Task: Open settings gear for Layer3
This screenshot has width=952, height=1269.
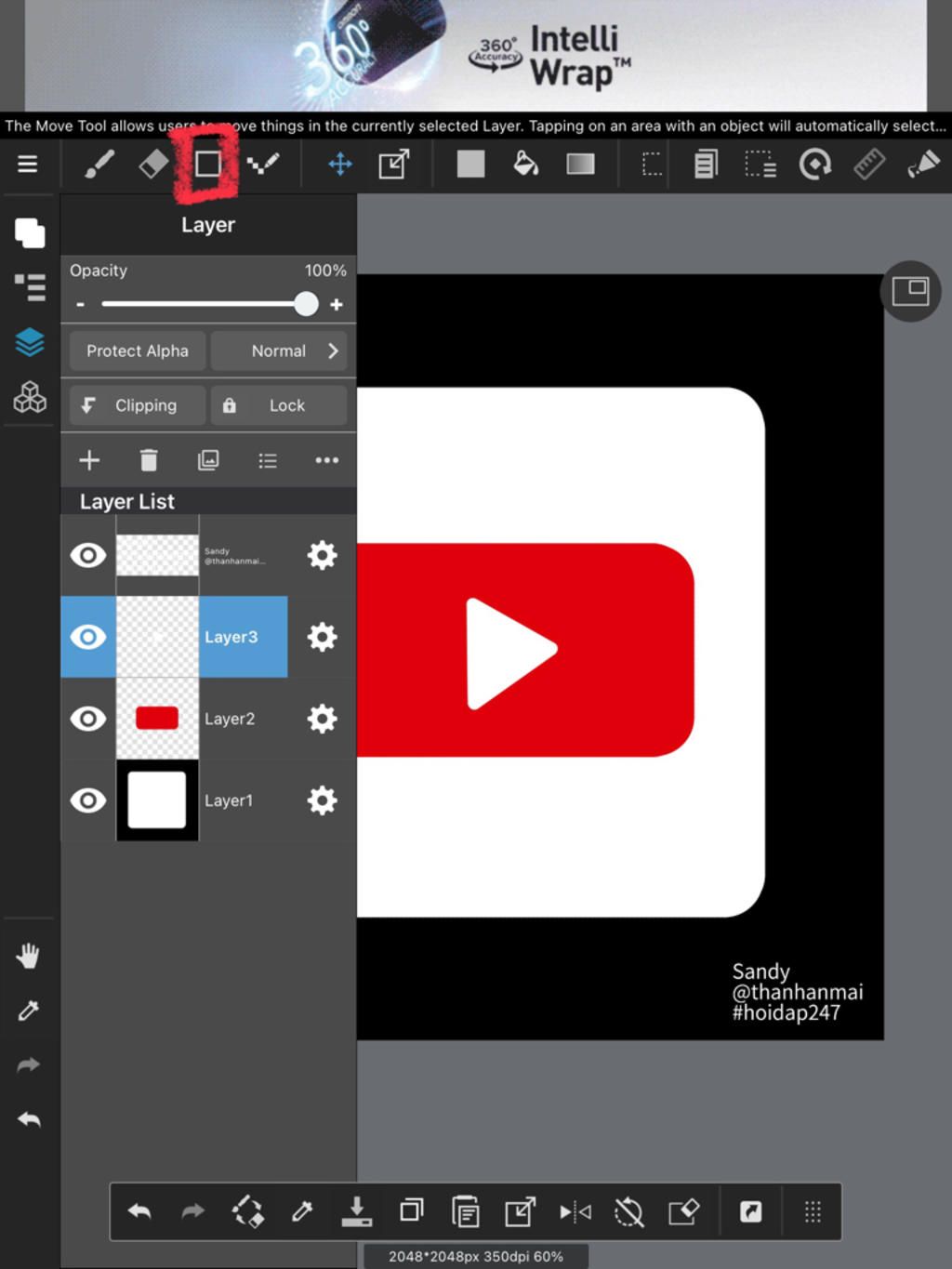Action: pos(322,638)
